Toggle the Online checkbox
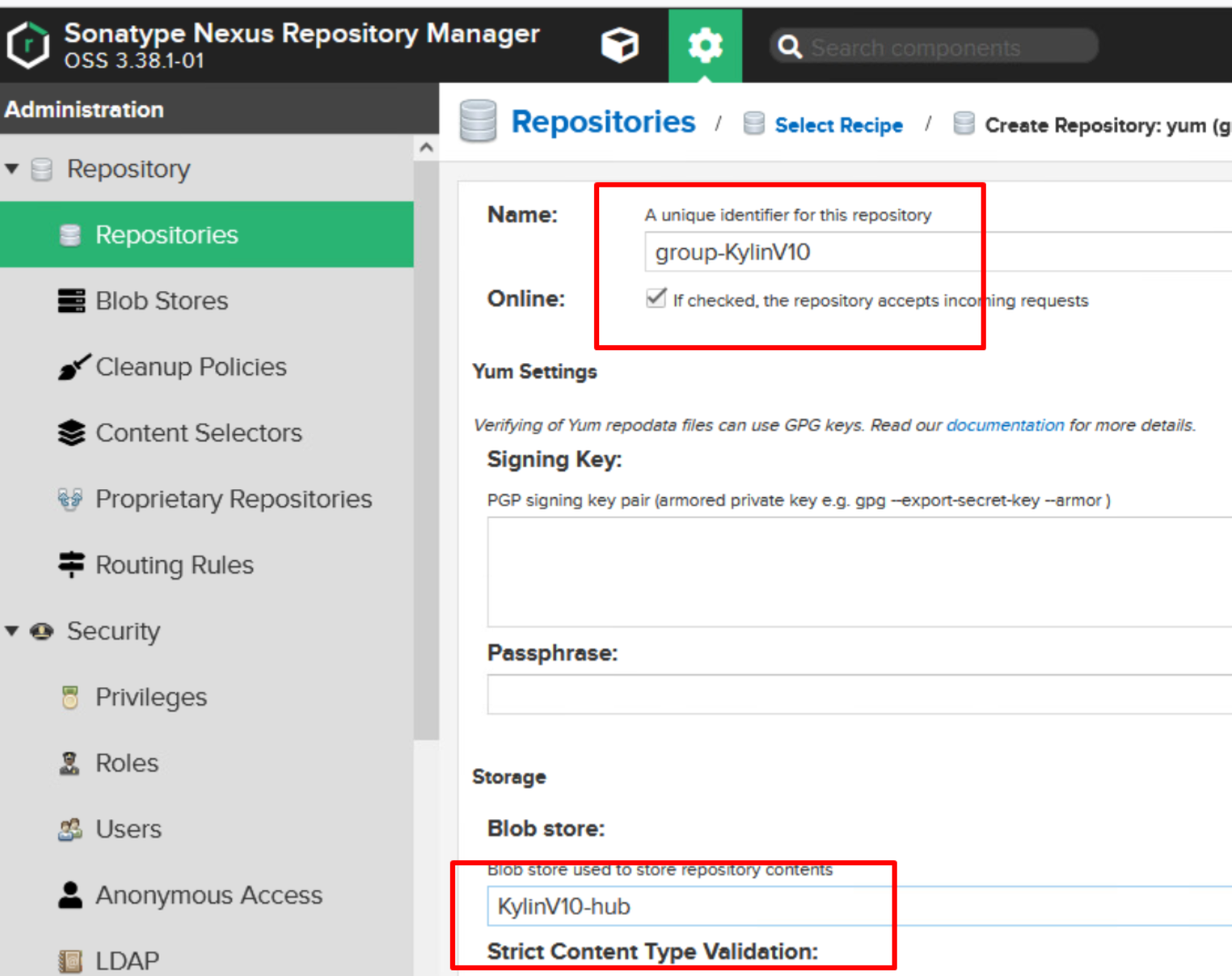The image size is (1232, 976). [656, 298]
